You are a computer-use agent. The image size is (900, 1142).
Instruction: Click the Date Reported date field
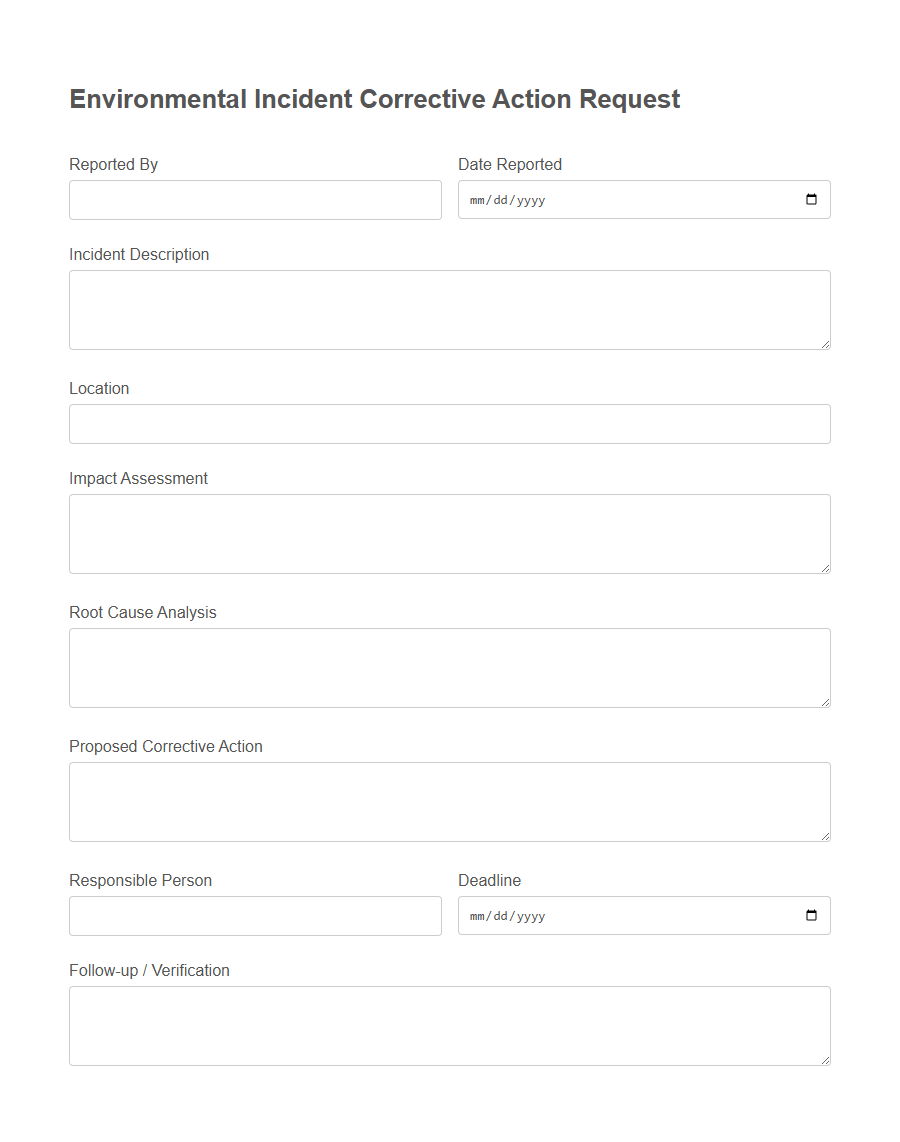(640, 199)
